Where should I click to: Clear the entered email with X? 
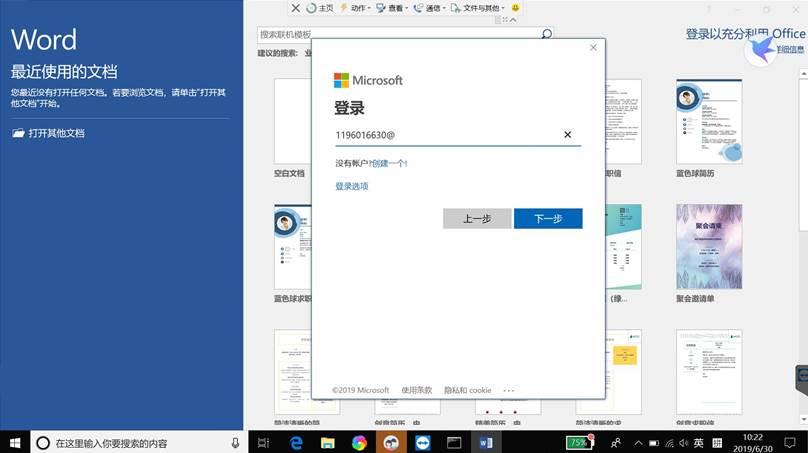pyautogui.click(x=567, y=135)
